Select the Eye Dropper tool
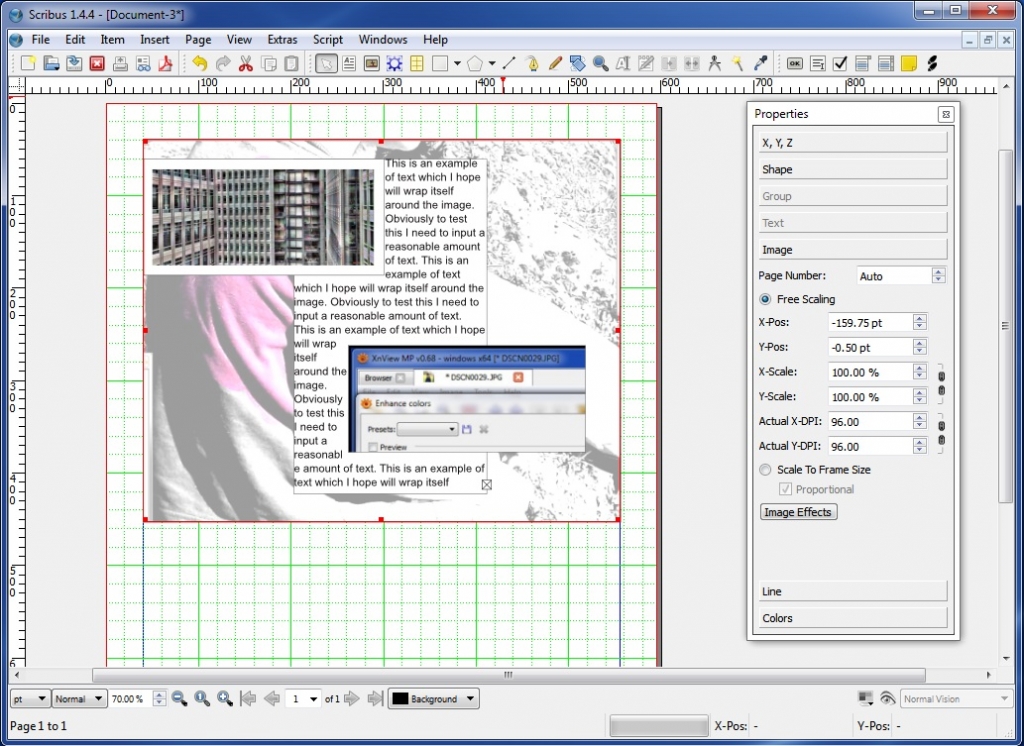This screenshot has width=1024, height=746. (760, 63)
